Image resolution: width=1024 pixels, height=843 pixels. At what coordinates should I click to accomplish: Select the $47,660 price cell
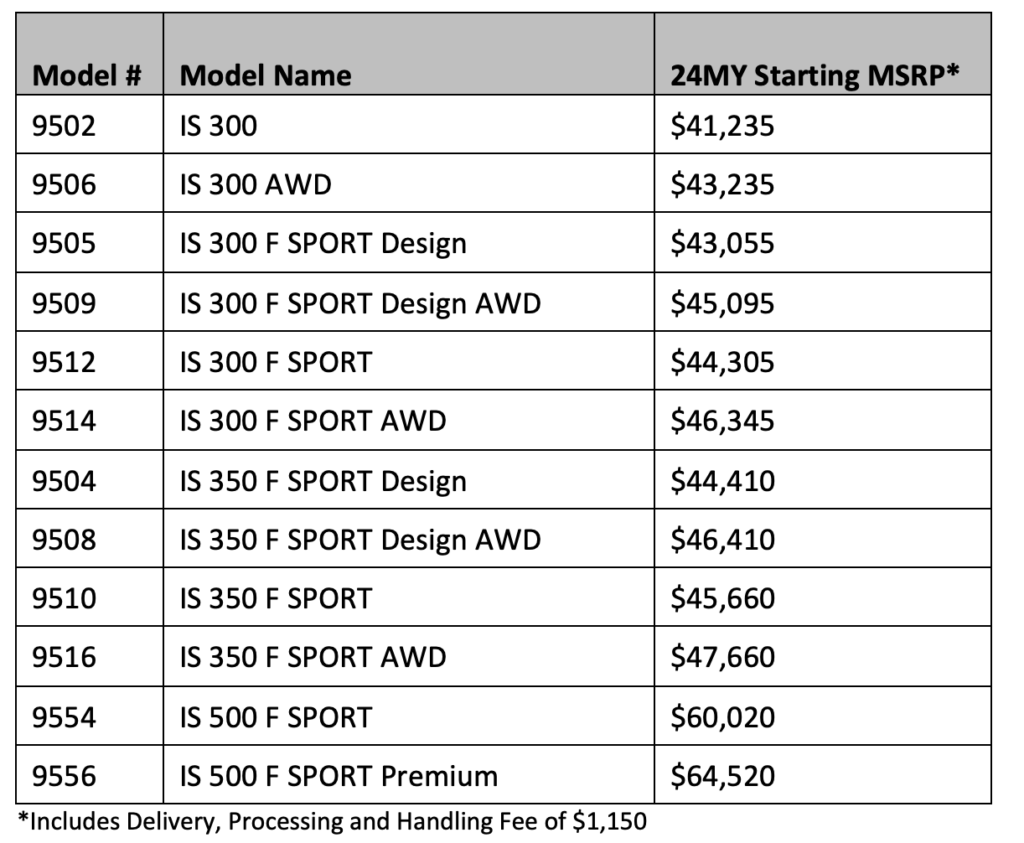(722, 658)
